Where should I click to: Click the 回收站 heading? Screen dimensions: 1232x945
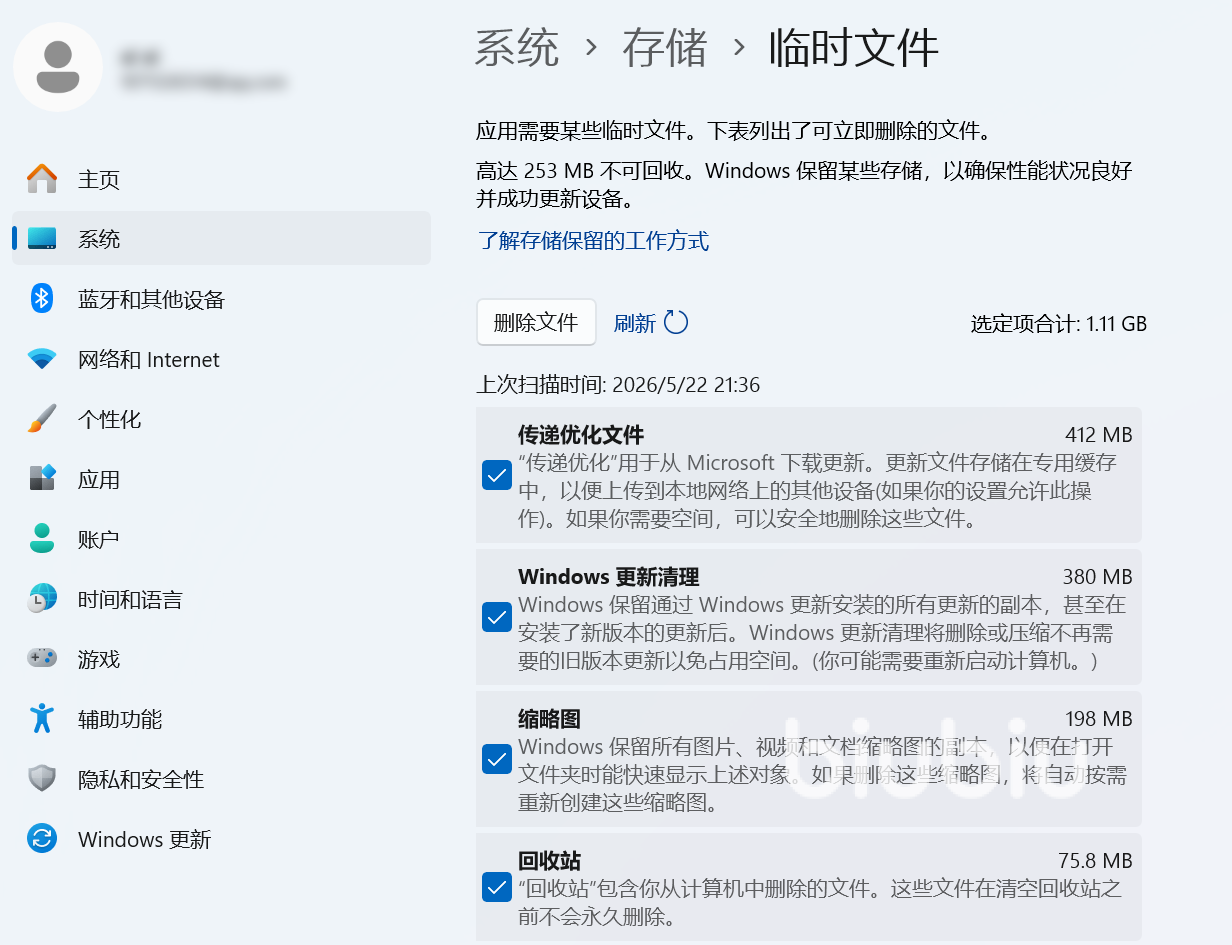(549, 861)
